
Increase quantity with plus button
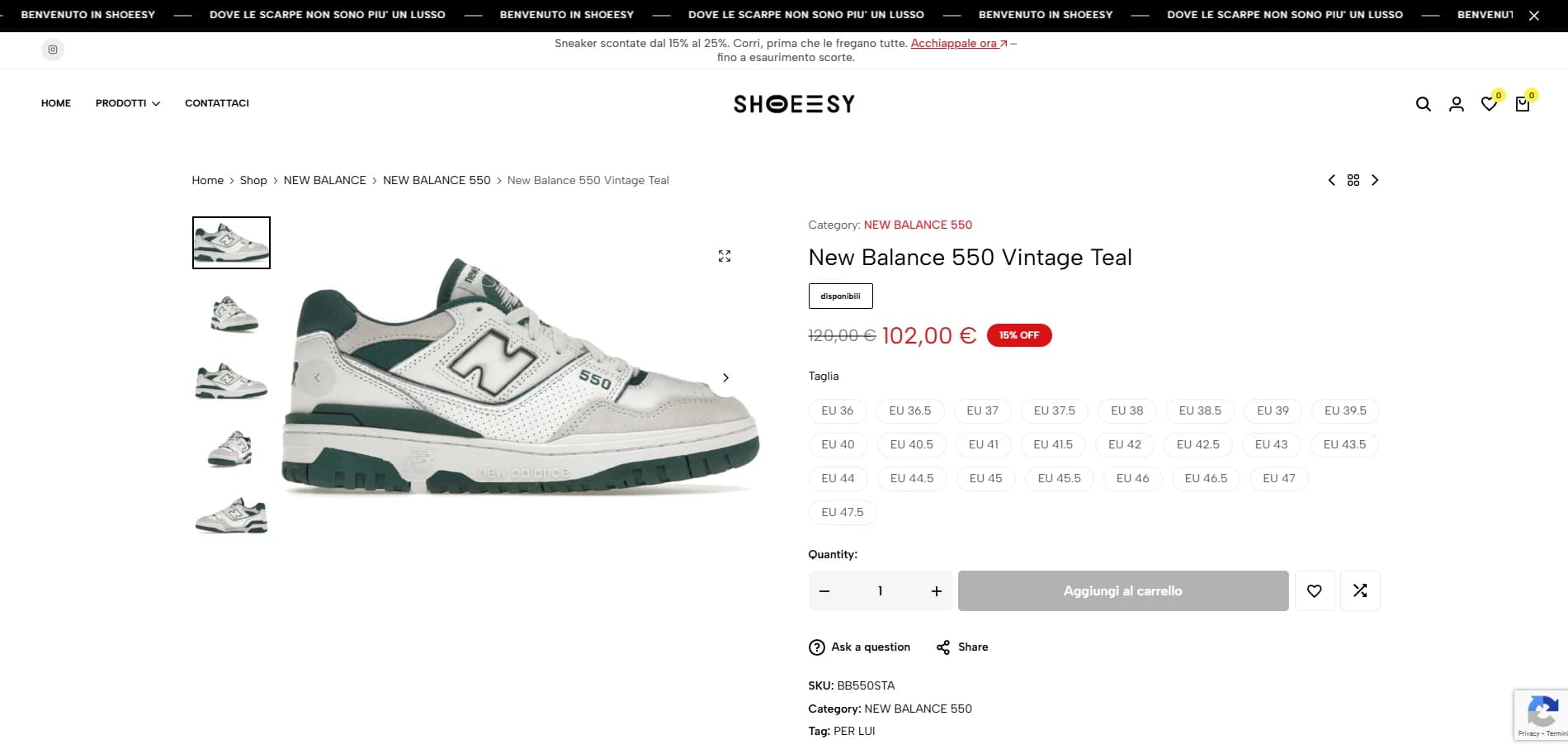point(937,591)
